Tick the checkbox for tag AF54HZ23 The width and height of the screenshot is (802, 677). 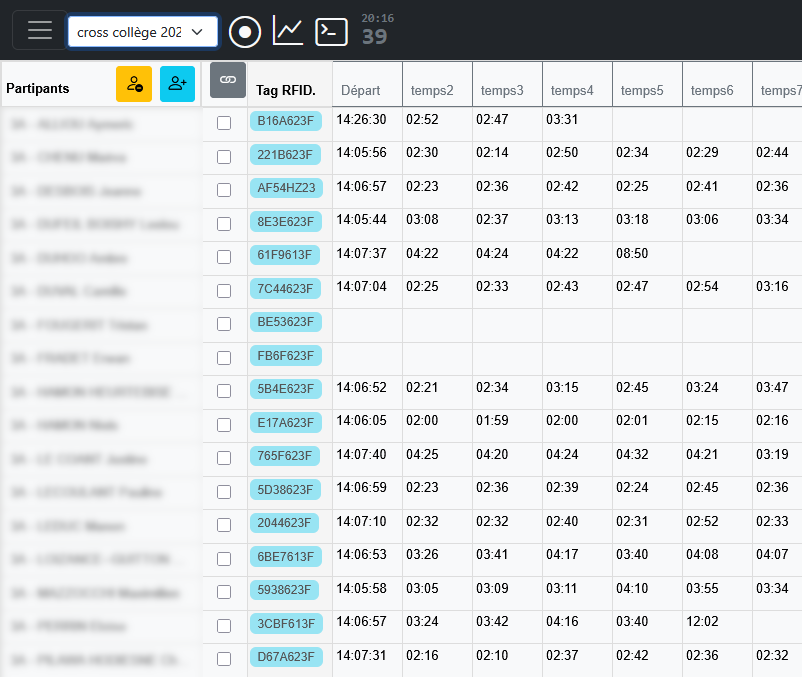click(x=224, y=190)
